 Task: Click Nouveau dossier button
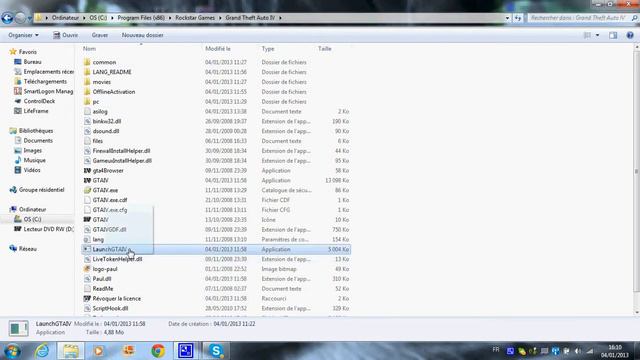[142, 35]
